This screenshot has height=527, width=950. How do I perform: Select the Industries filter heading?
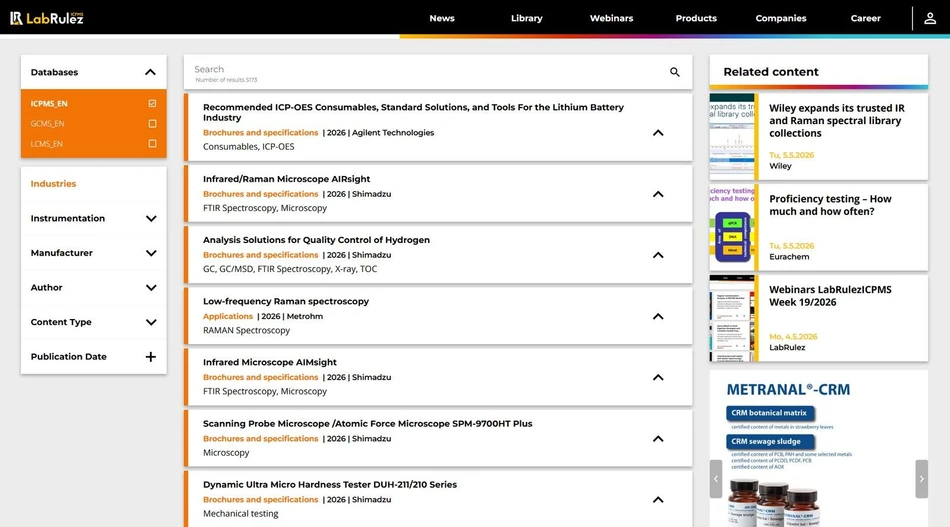coord(53,184)
